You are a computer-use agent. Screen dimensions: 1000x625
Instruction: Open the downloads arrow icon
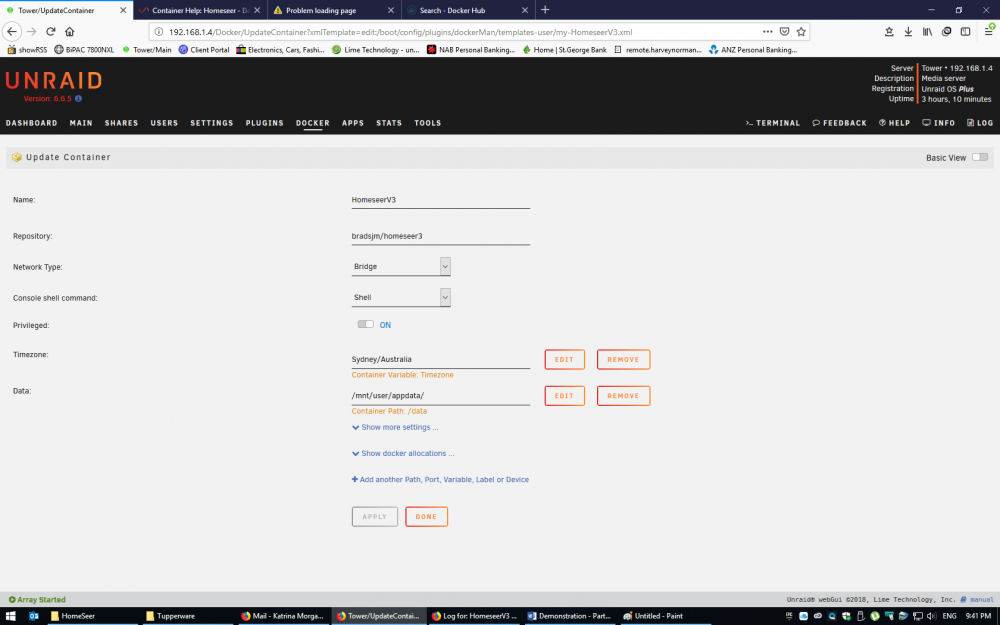(x=908, y=31)
